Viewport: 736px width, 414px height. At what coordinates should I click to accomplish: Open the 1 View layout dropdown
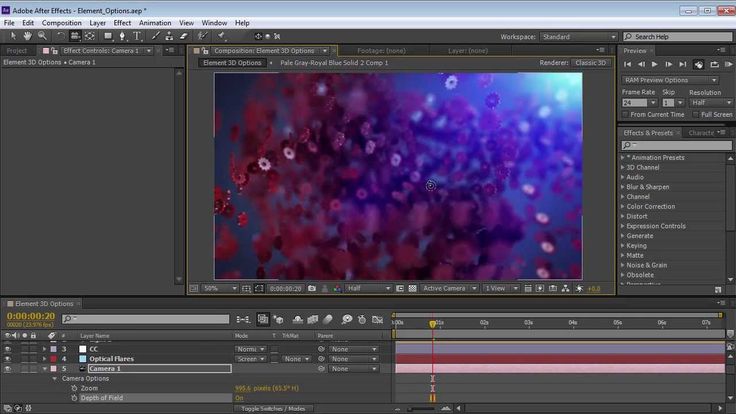coord(501,288)
